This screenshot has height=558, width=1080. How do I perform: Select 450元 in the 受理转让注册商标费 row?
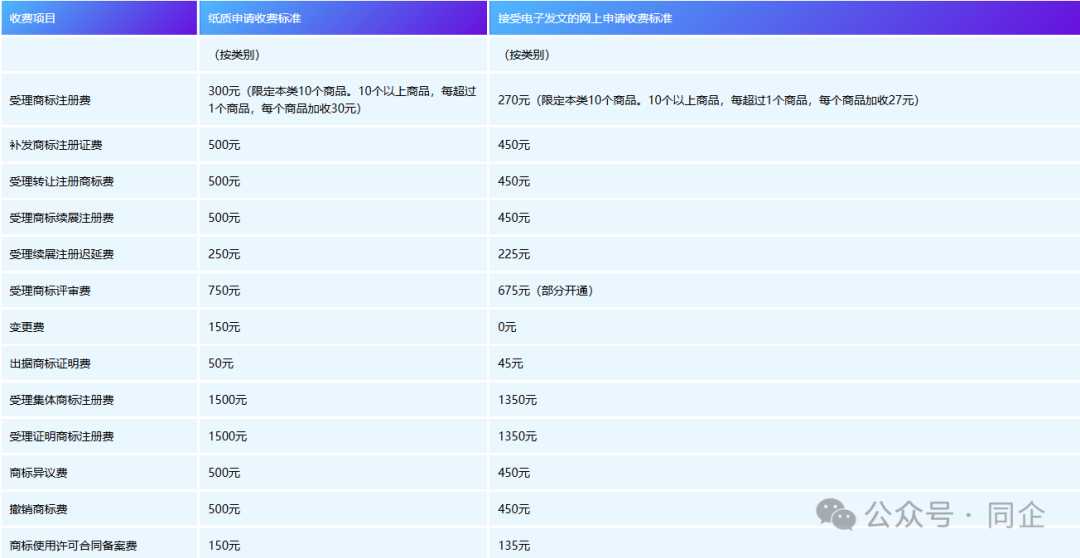pyautogui.click(x=515, y=182)
